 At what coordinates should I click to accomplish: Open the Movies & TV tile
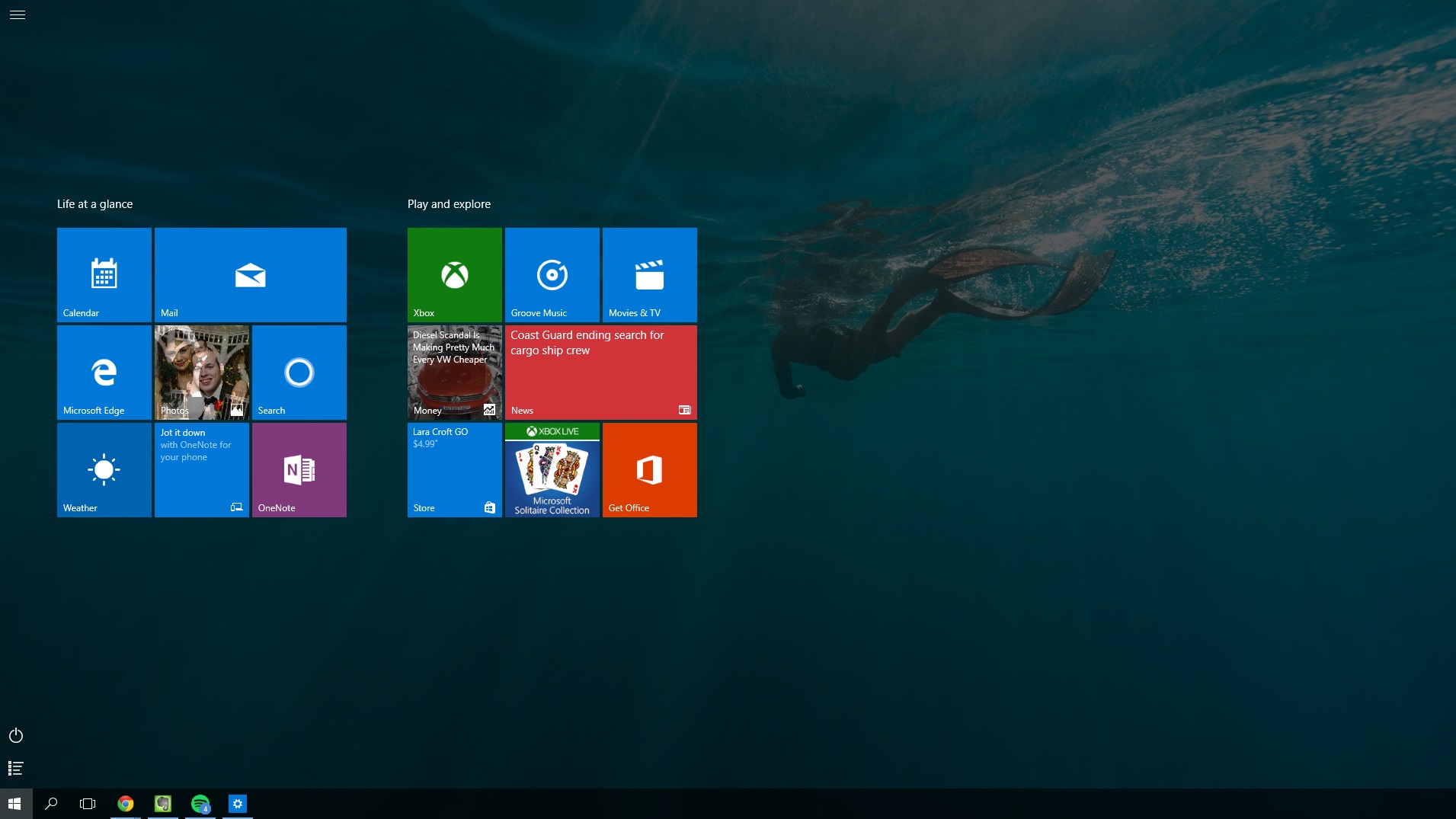click(650, 275)
